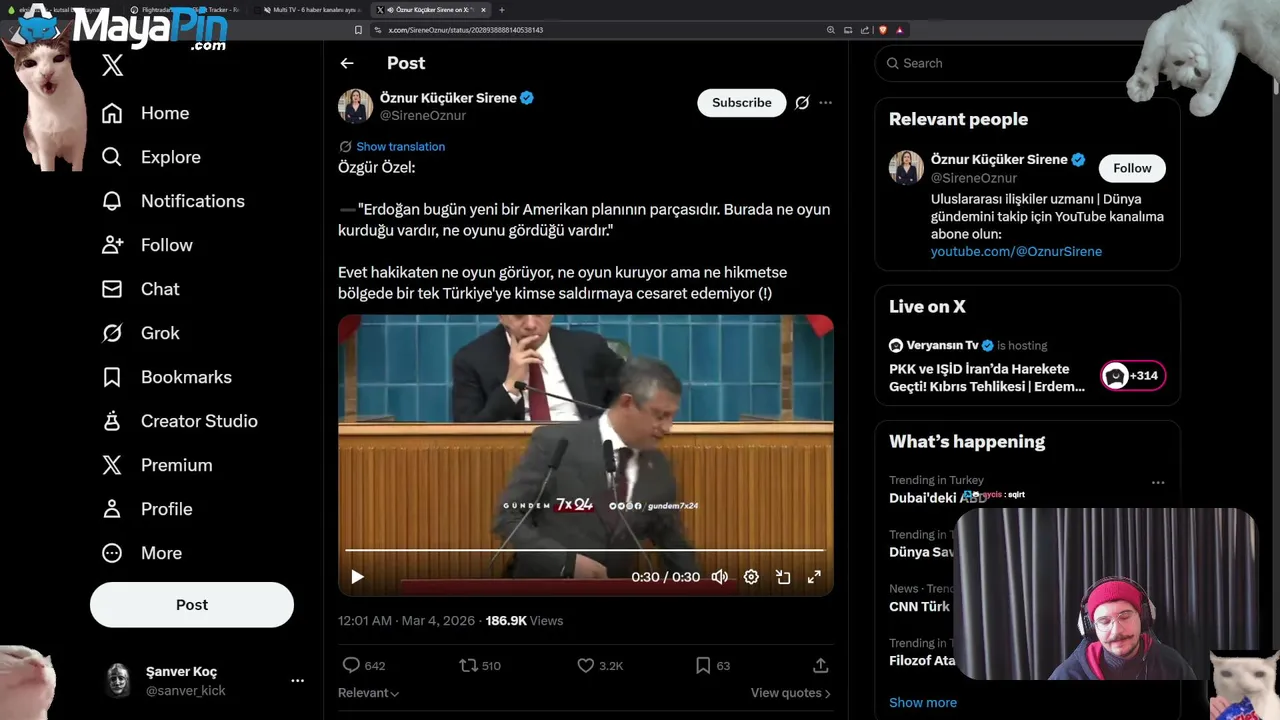Open the Veryansın Tv live broadcast title

coord(987,378)
